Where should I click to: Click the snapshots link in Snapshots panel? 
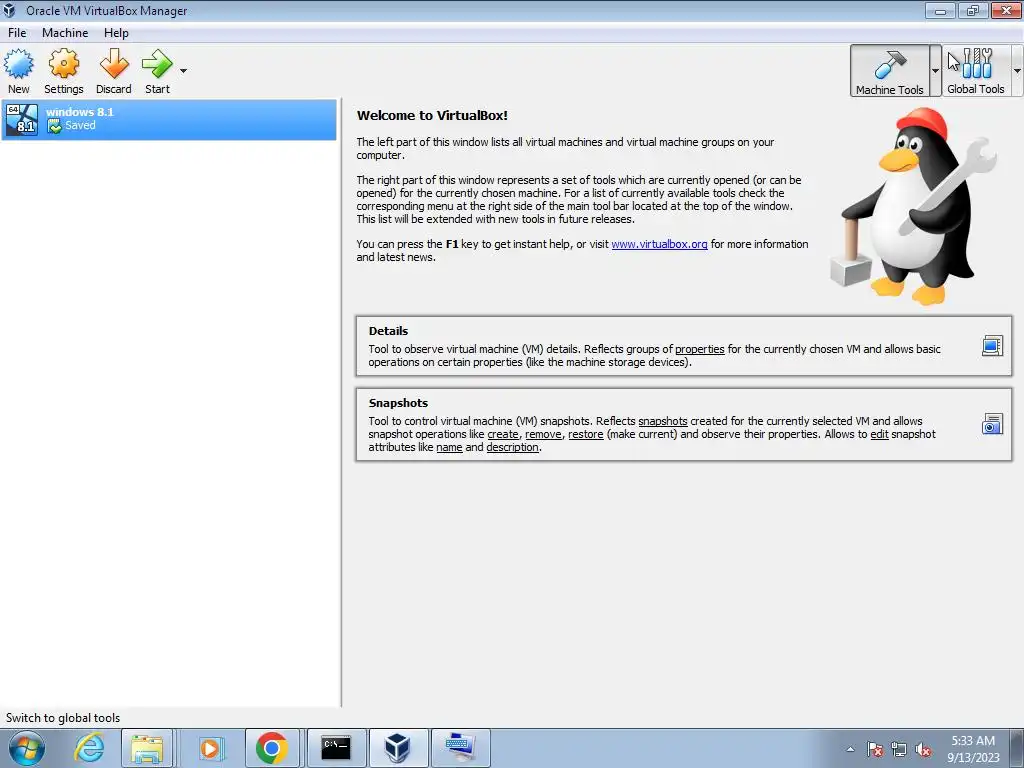click(x=663, y=421)
